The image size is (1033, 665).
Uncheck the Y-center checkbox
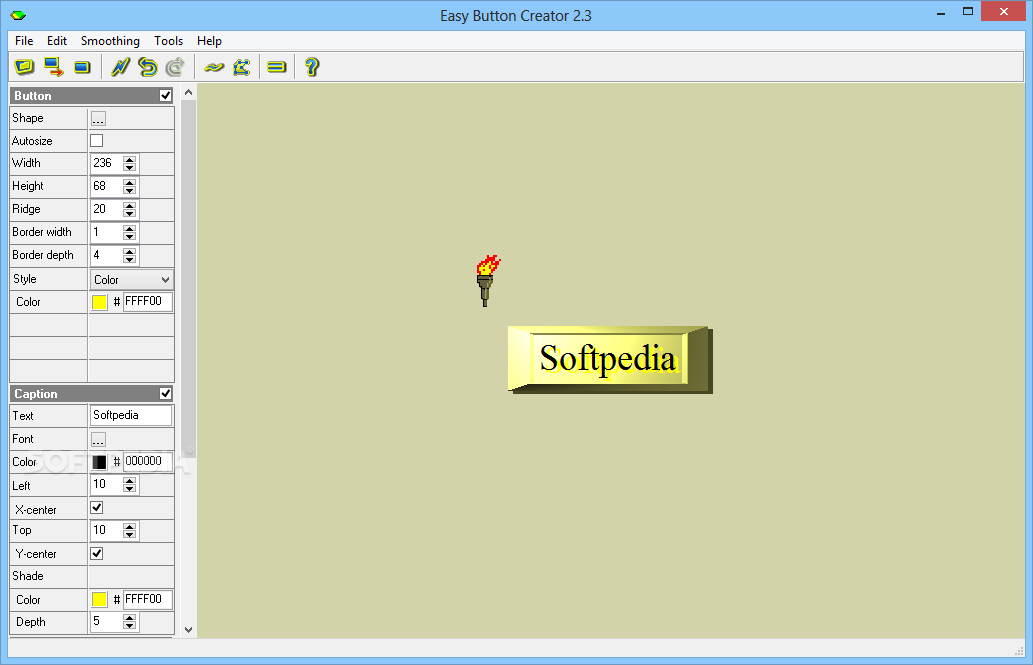tap(96, 554)
